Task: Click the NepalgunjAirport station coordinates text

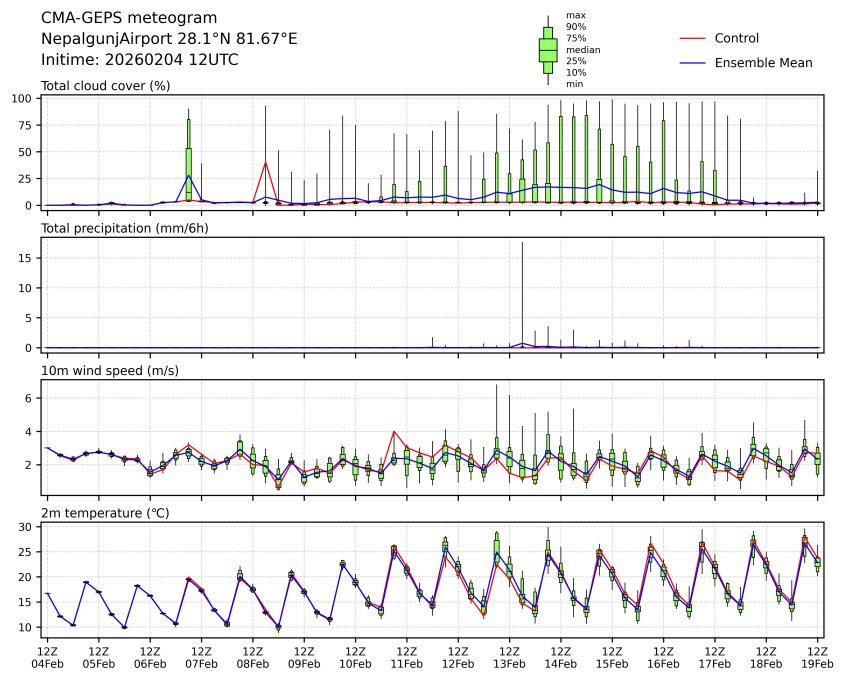Action: (x=169, y=39)
